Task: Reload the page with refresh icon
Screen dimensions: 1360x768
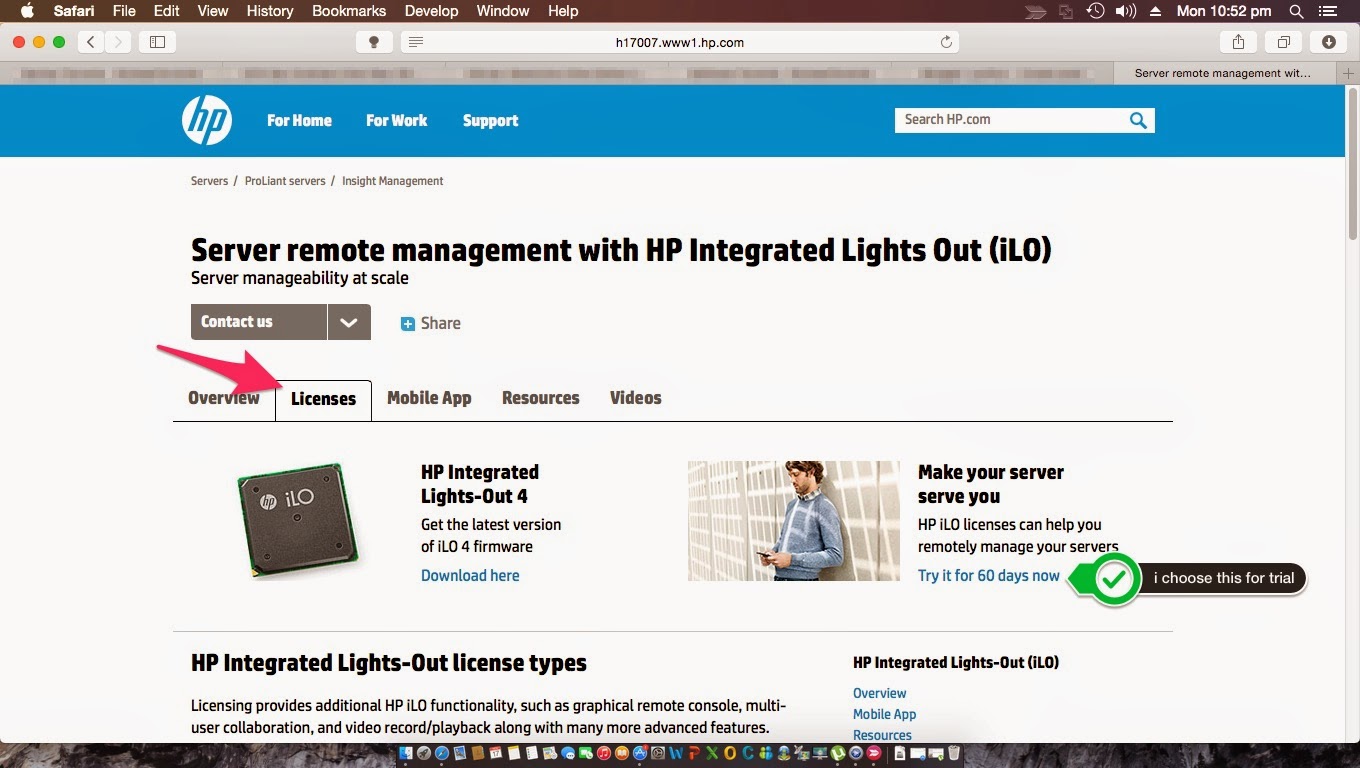Action: (946, 42)
